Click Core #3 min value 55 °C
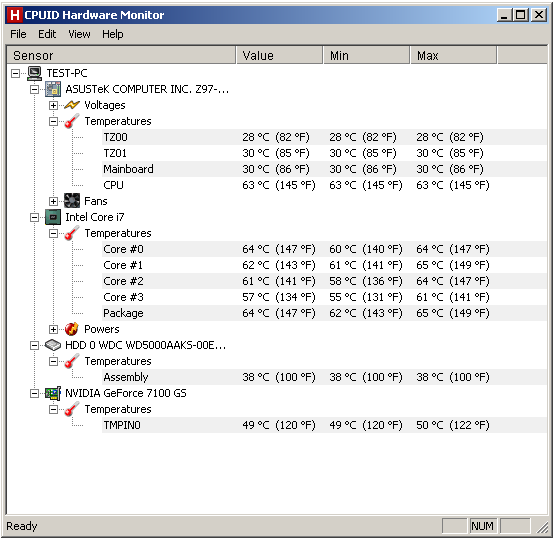 click(x=366, y=297)
